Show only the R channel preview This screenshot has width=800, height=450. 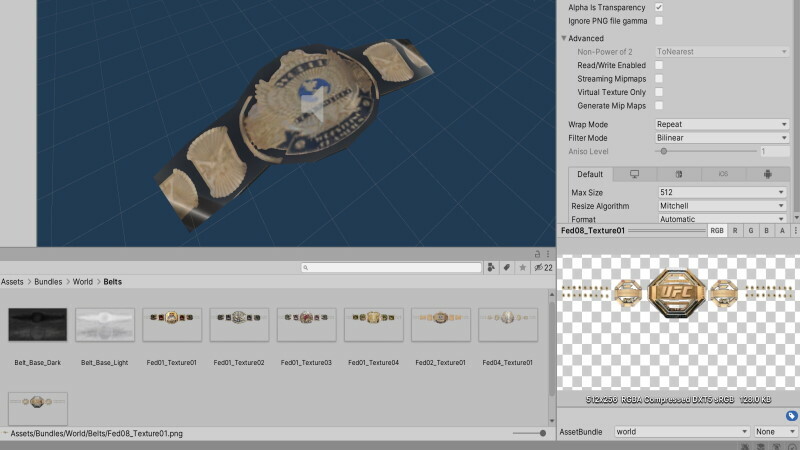click(736, 230)
